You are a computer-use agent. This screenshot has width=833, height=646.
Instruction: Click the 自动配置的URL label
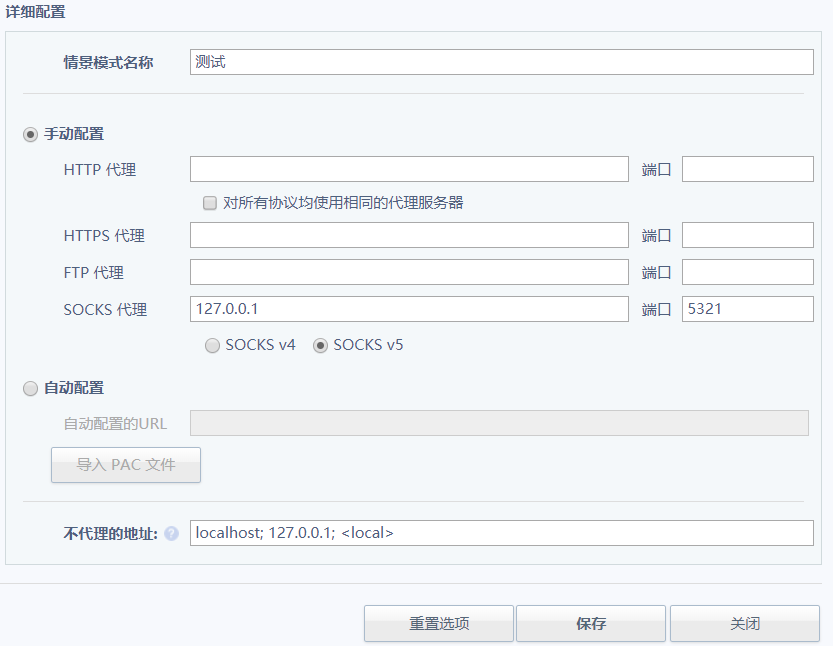click(115, 423)
